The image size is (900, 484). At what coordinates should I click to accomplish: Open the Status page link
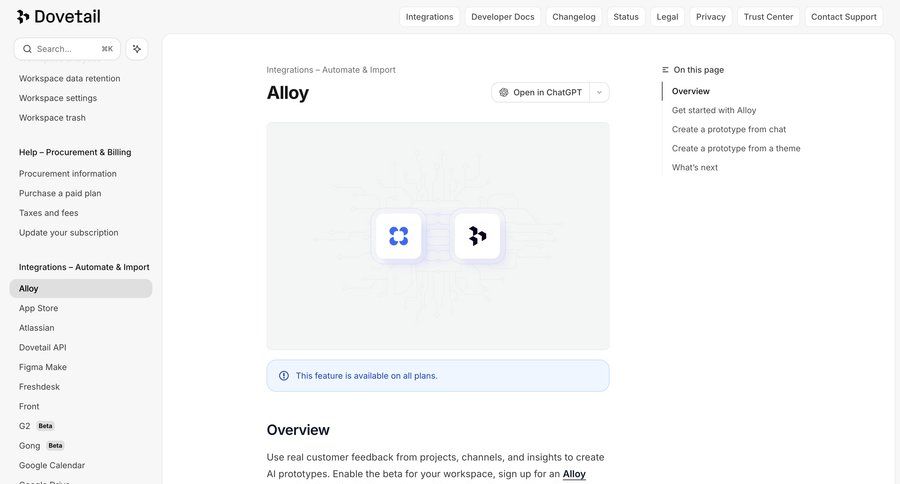pyautogui.click(x=626, y=17)
